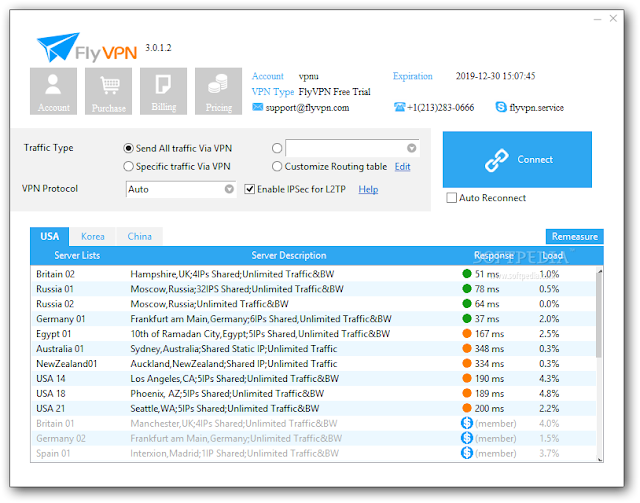Click the green status dot for Russia 01
Viewport: 640px width, 503px height.
tap(467, 289)
